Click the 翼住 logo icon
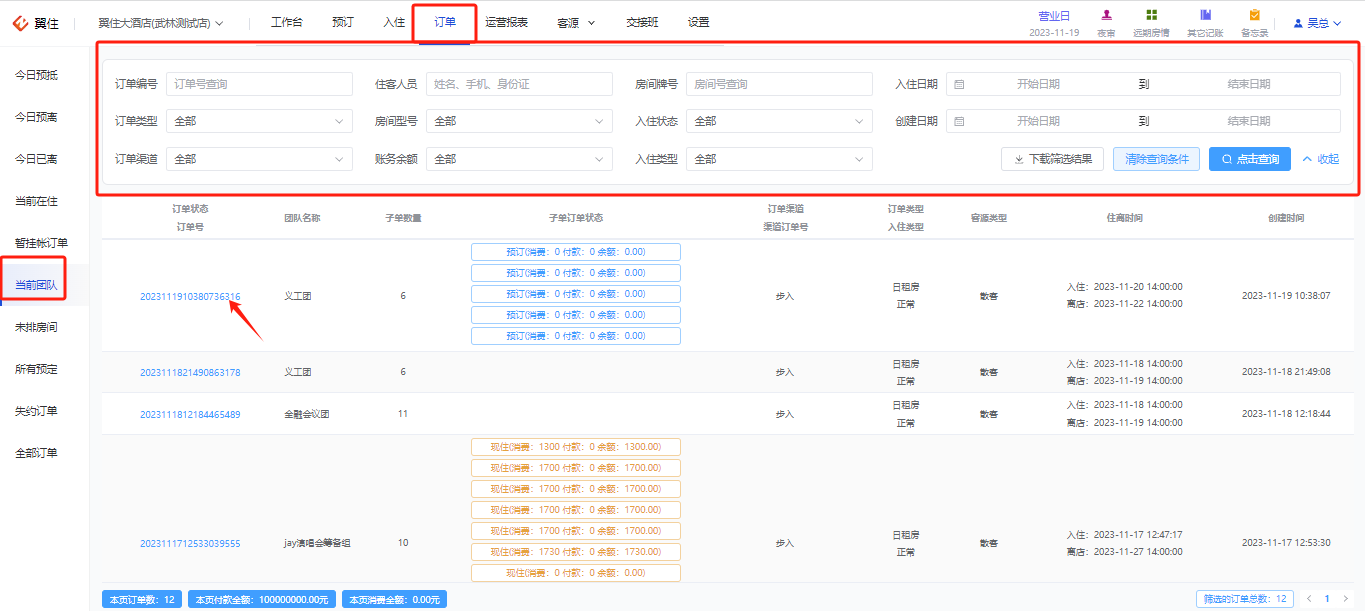Image resolution: width=1365 pixels, height=611 pixels. point(20,22)
